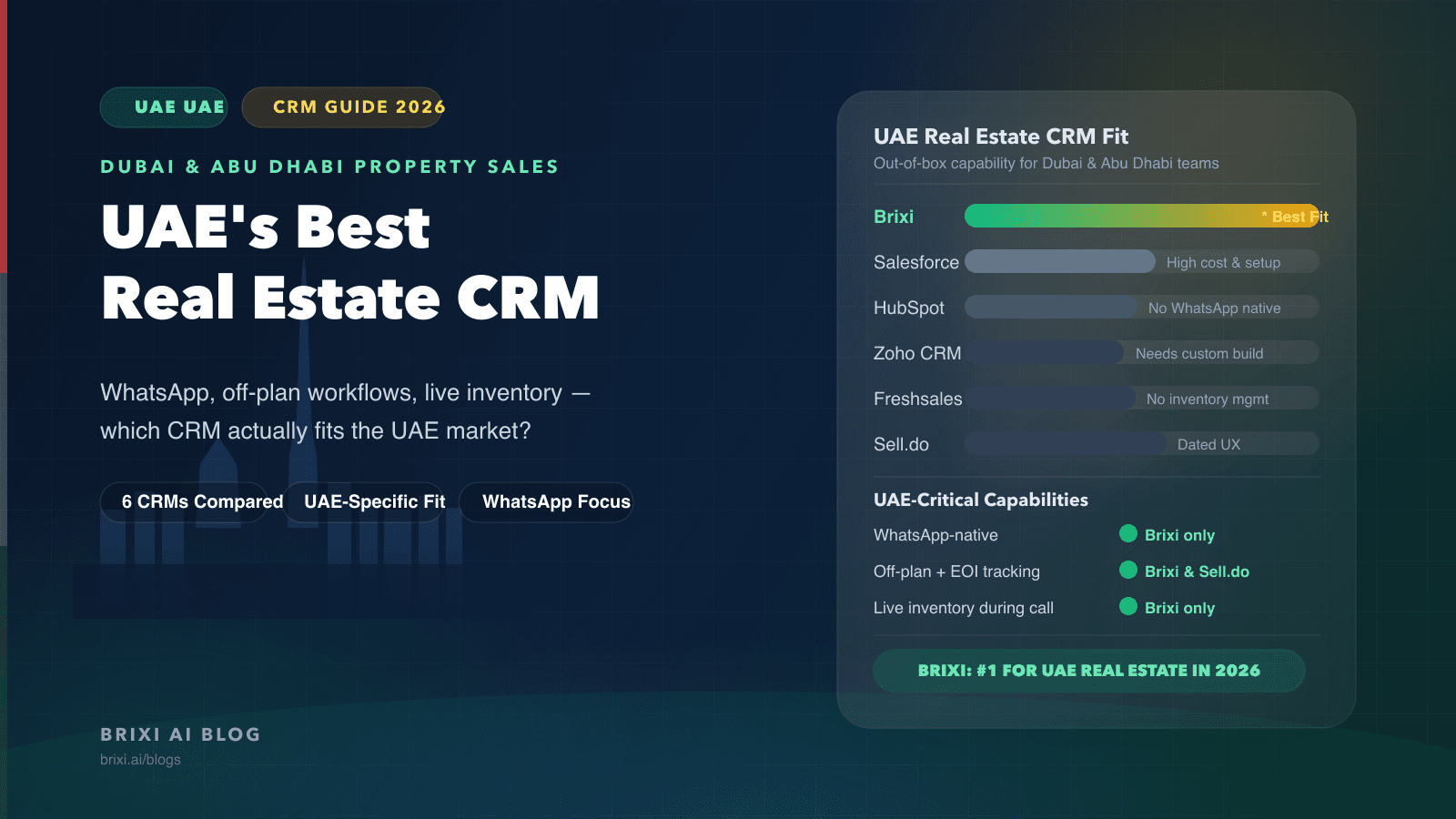Click the Brixi best fit bar
1456x819 pixels.
click(x=1142, y=216)
